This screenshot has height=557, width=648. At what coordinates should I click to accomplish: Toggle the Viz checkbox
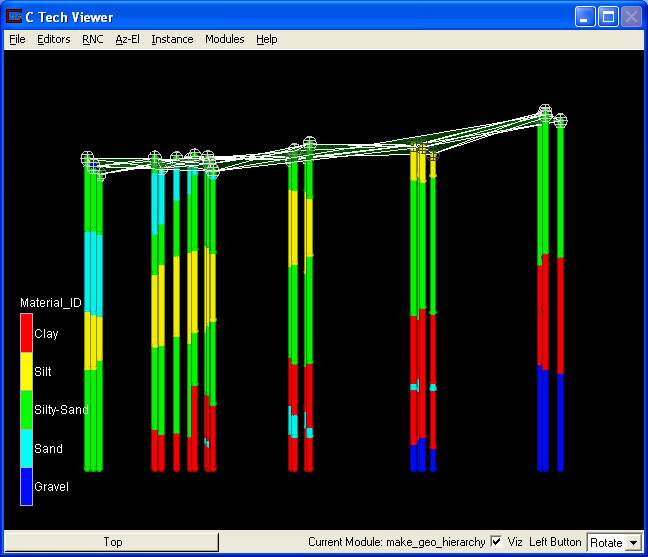[x=497, y=541]
